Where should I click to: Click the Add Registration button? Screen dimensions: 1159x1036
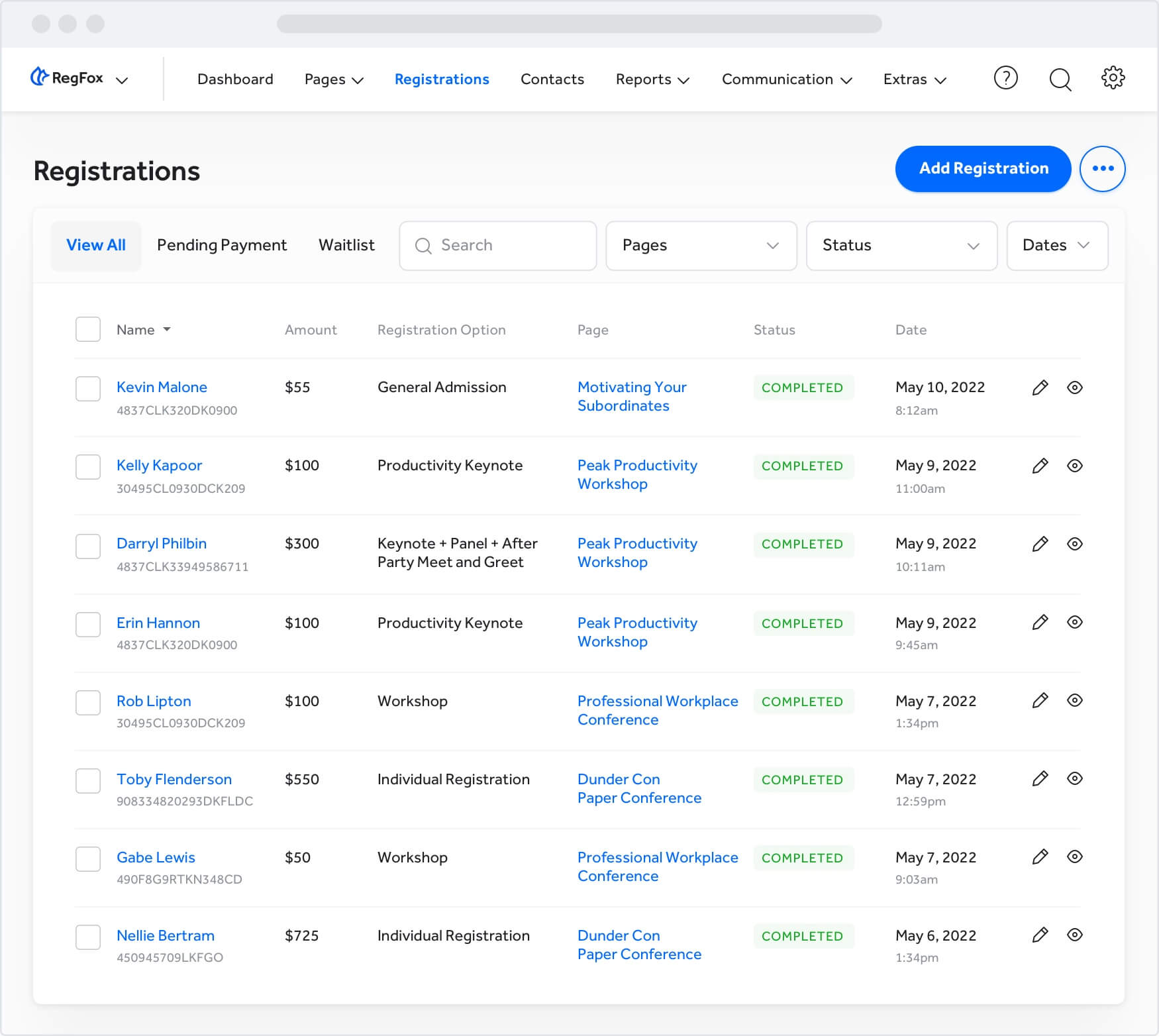pos(982,169)
